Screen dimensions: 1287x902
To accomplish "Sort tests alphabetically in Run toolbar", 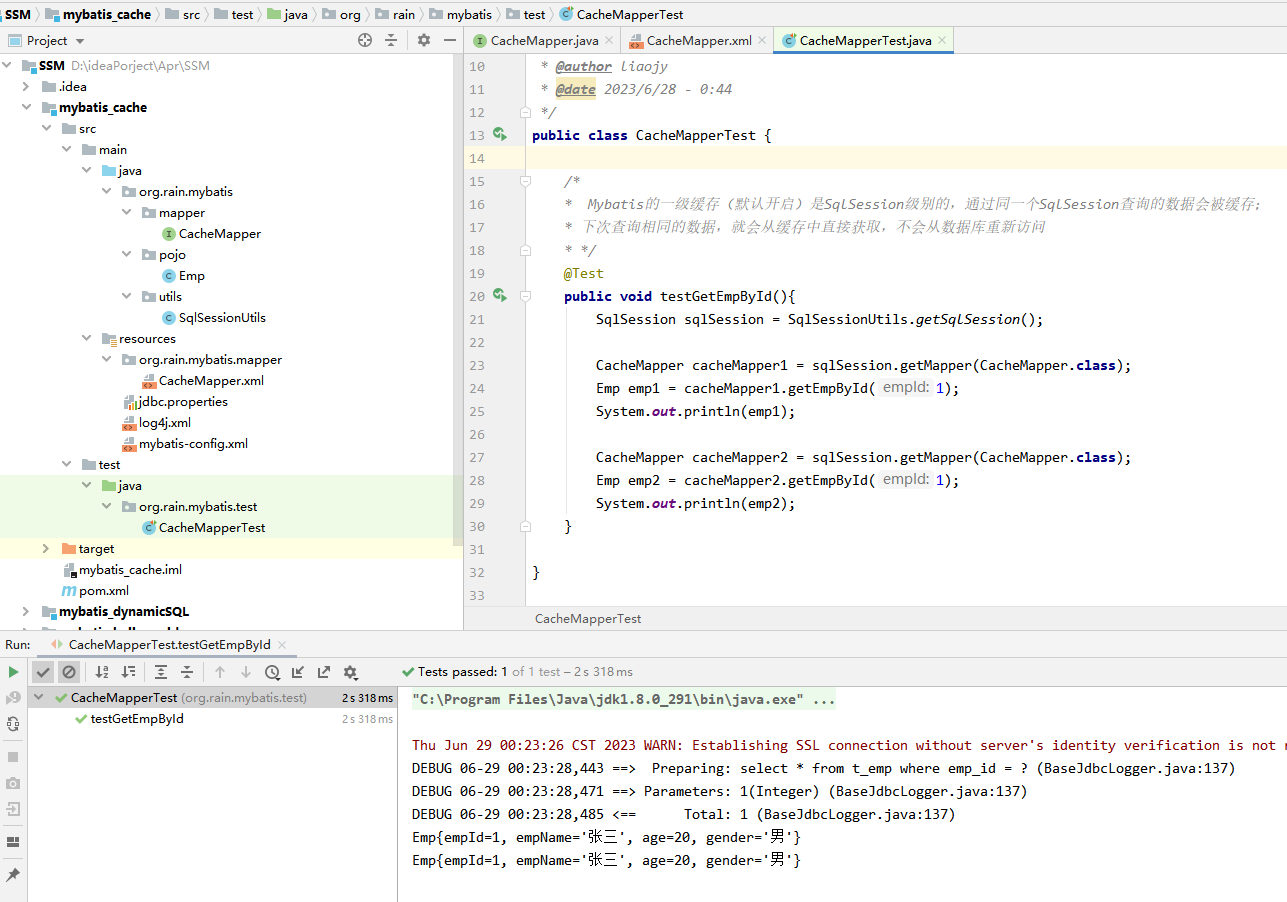I will [x=102, y=672].
